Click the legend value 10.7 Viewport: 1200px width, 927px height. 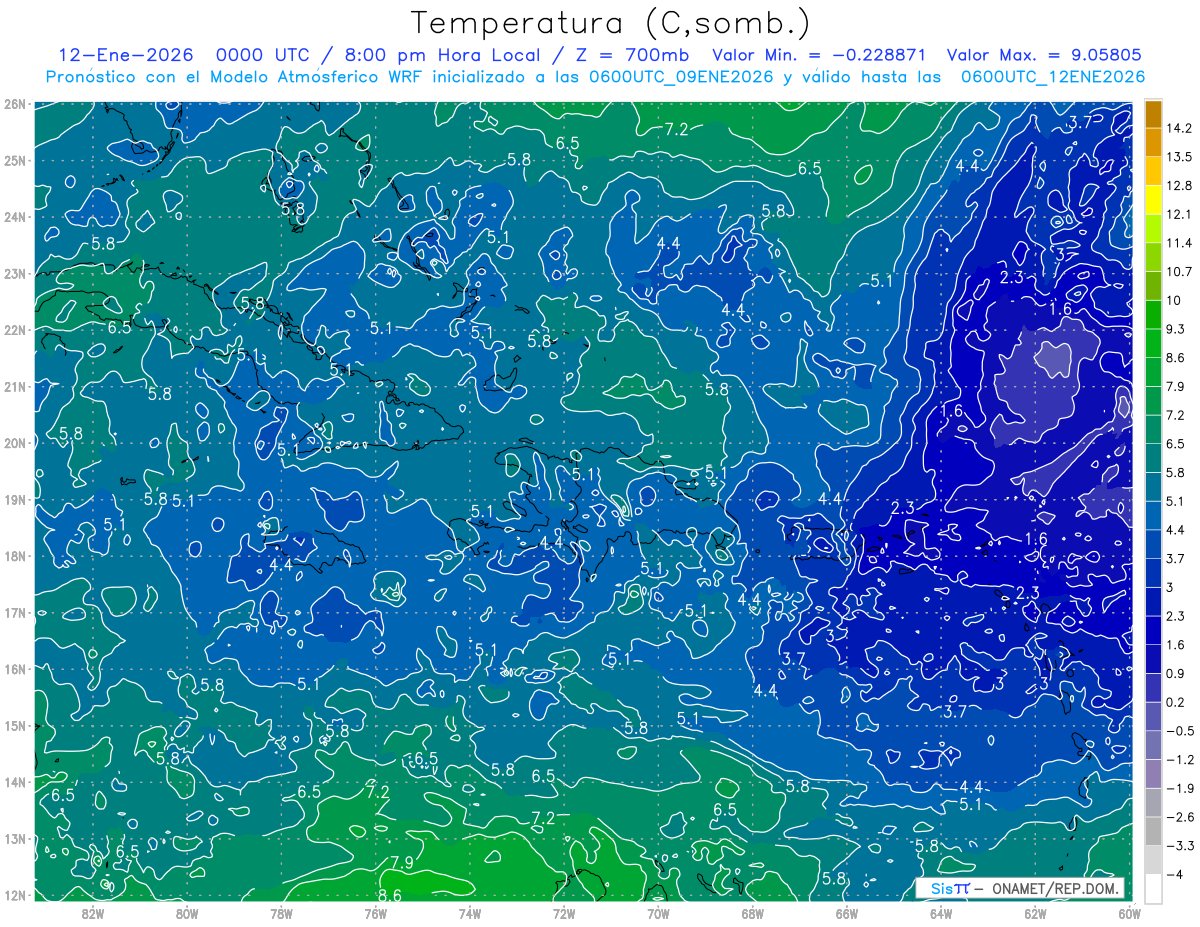pyautogui.click(x=1181, y=272)
